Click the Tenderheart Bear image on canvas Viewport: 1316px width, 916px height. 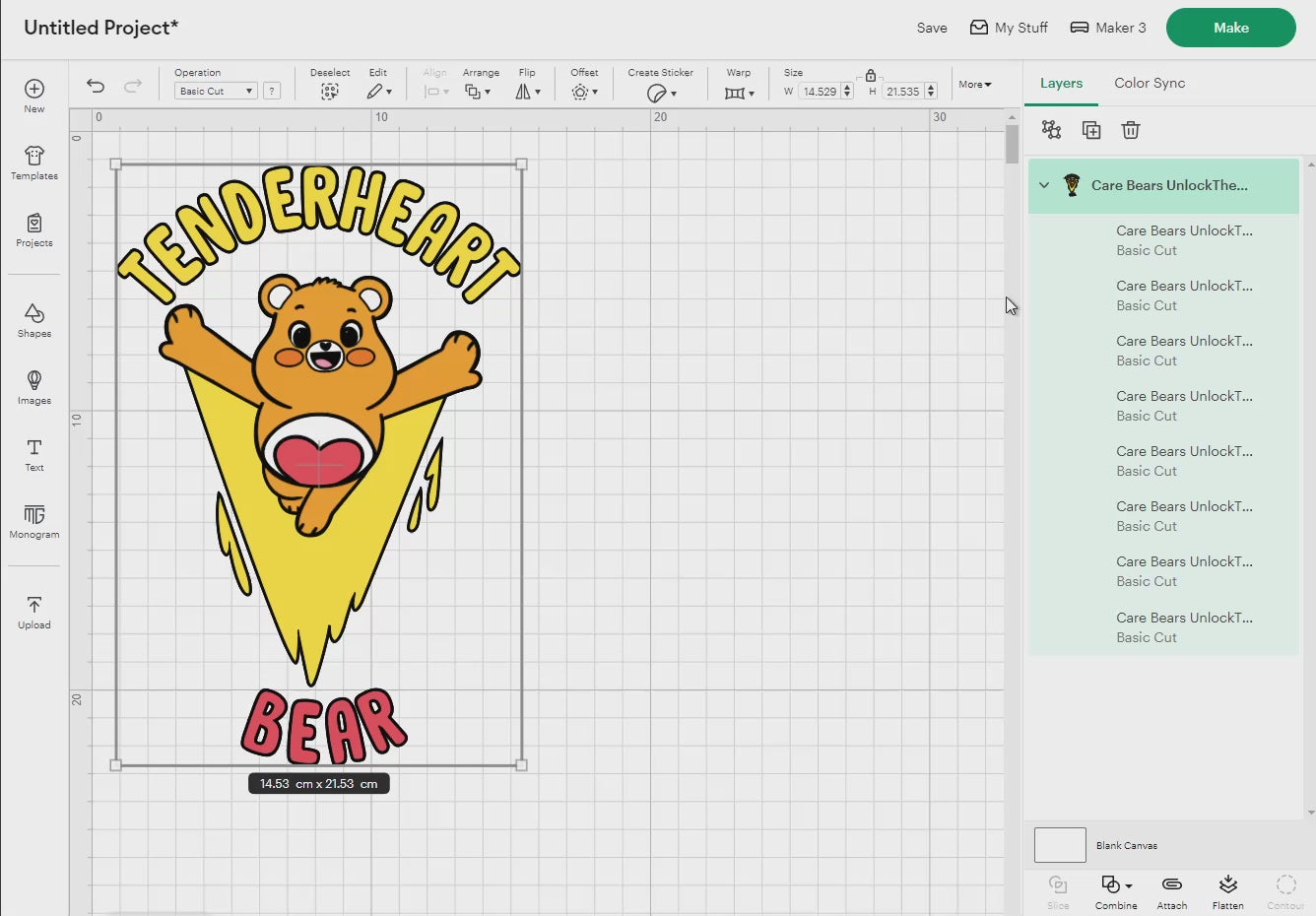coord(318,463)
